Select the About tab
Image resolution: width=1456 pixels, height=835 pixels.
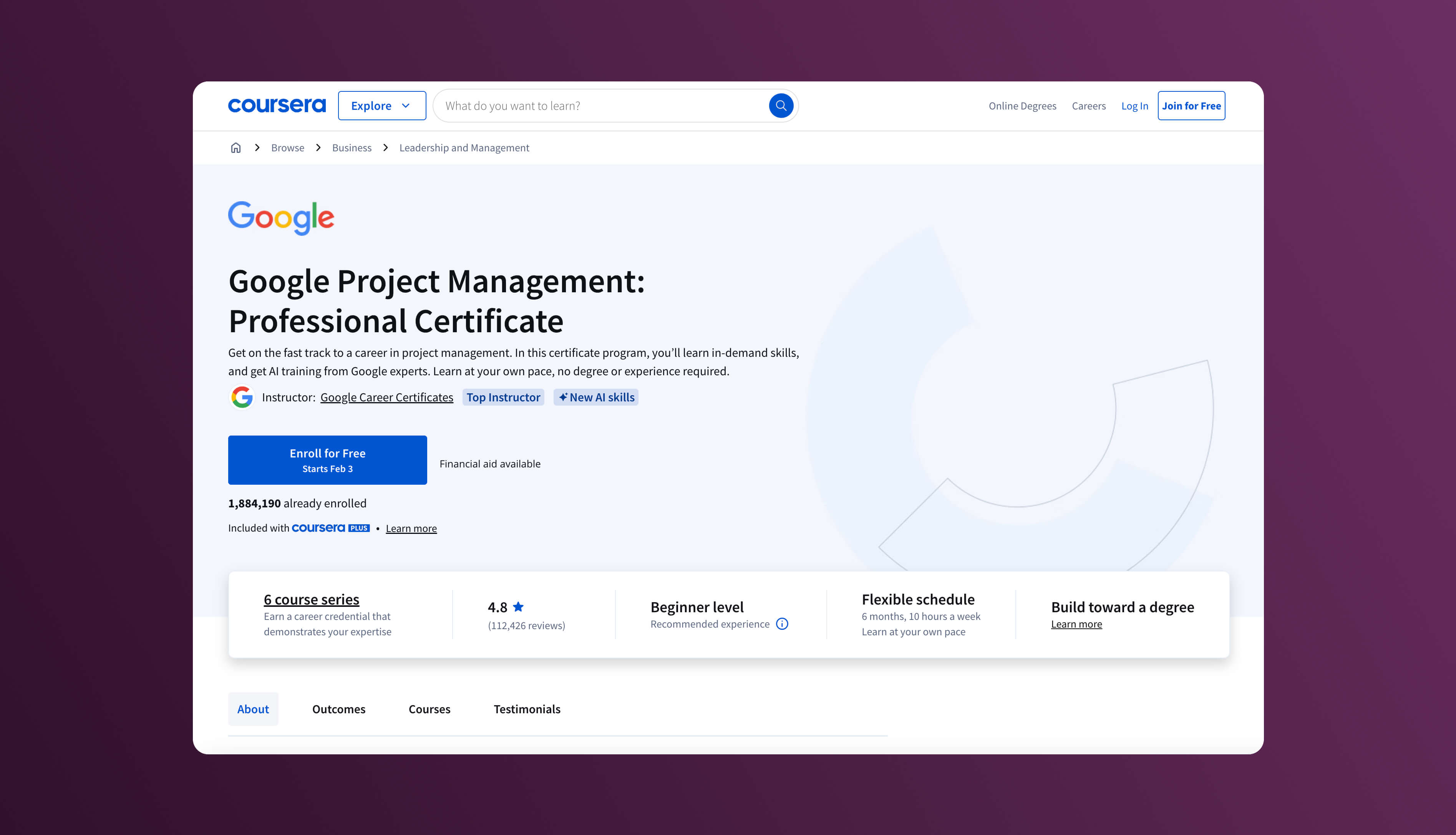253,709
